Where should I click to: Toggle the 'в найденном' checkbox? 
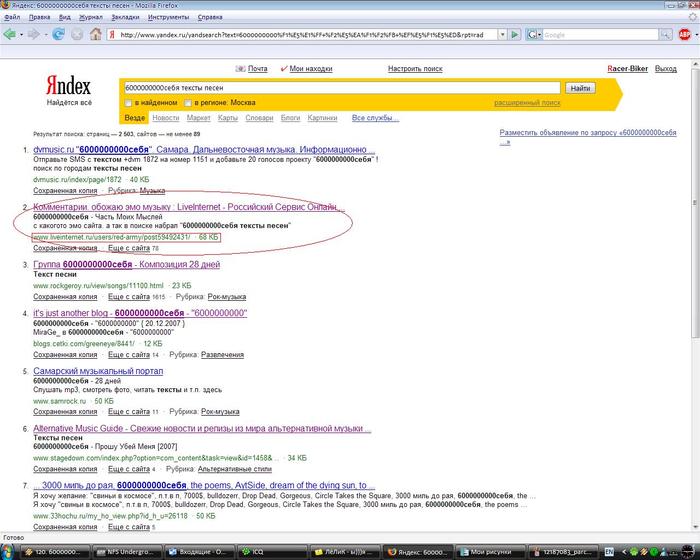(x=128, y=103)
